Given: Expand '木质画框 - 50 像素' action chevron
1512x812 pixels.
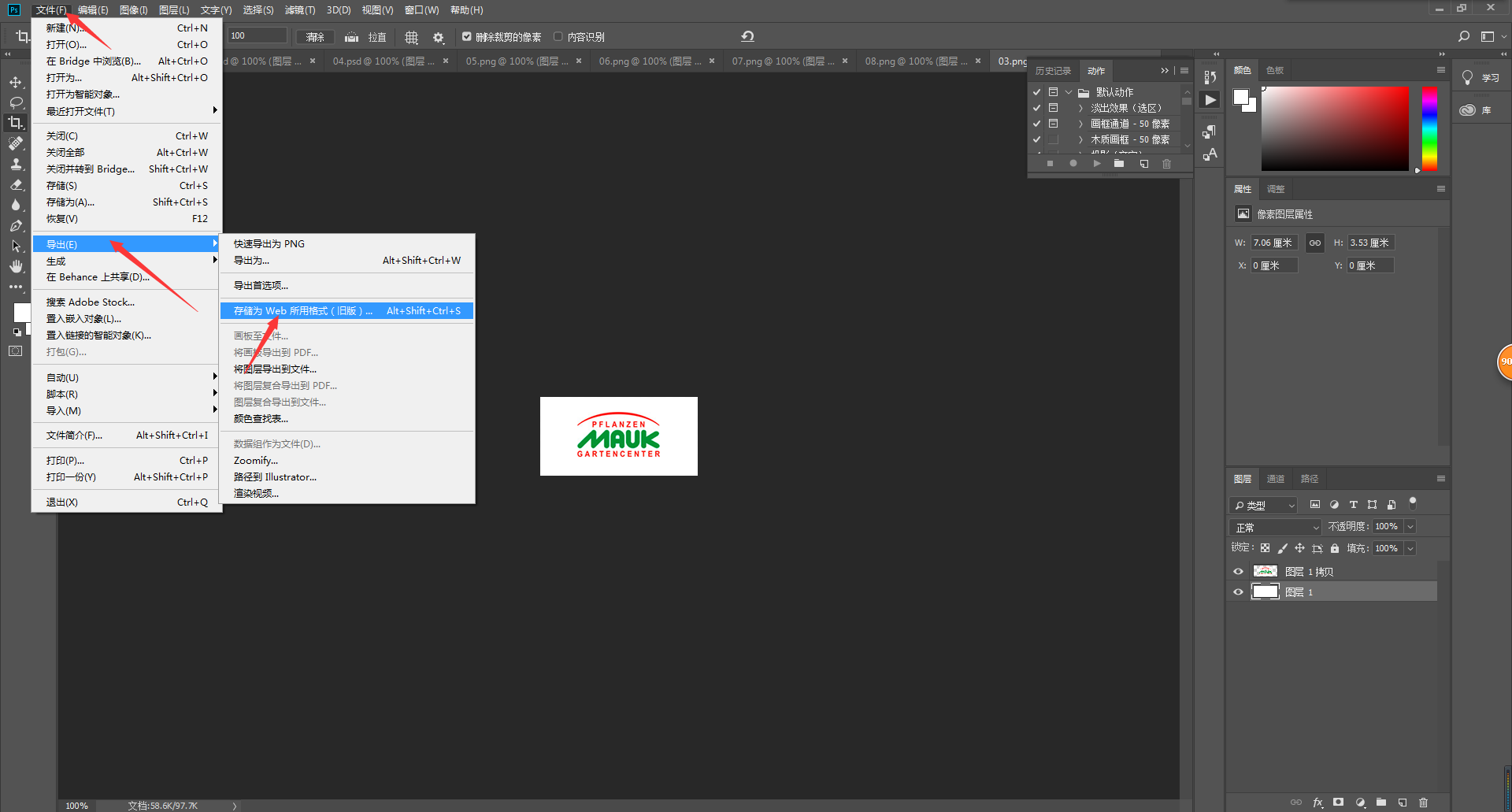Looking at the screenshot, I should click(1080, 139).
